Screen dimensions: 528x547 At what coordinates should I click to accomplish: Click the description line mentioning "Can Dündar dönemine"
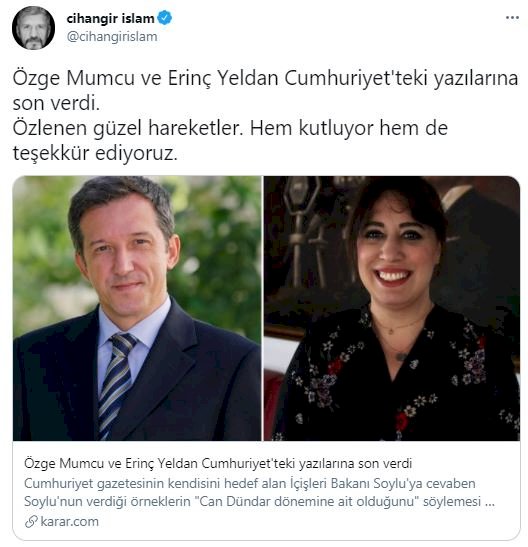259,502
